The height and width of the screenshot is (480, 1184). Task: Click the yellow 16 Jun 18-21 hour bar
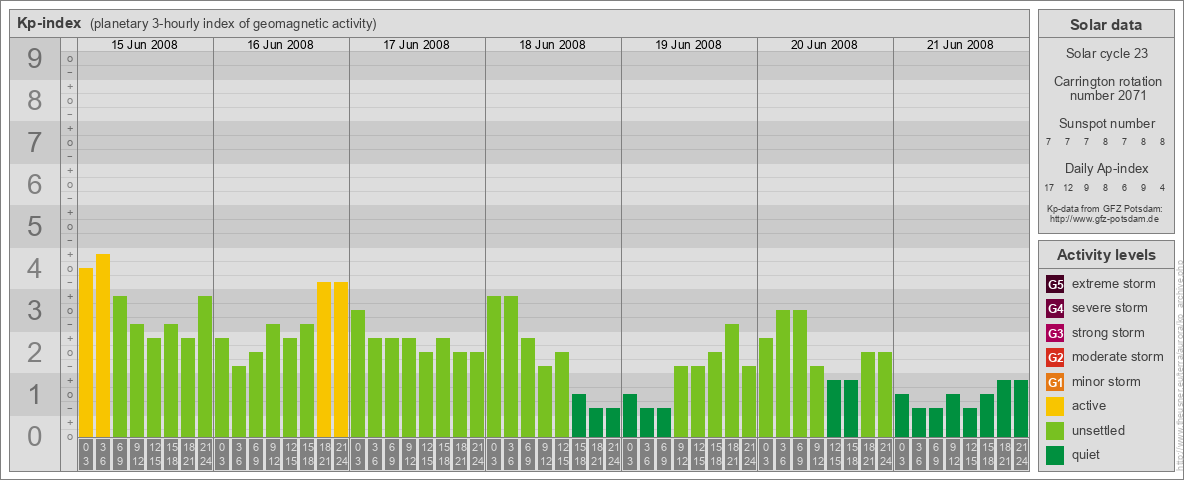pos(324,359)
